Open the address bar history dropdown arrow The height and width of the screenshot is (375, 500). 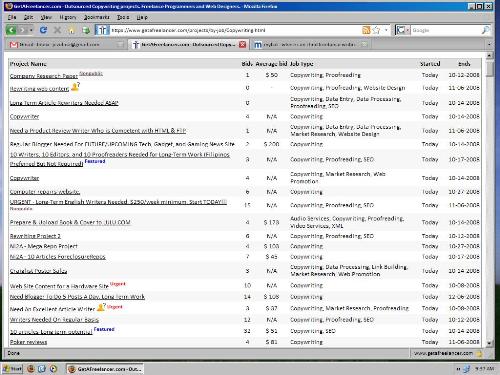point(386,30)
